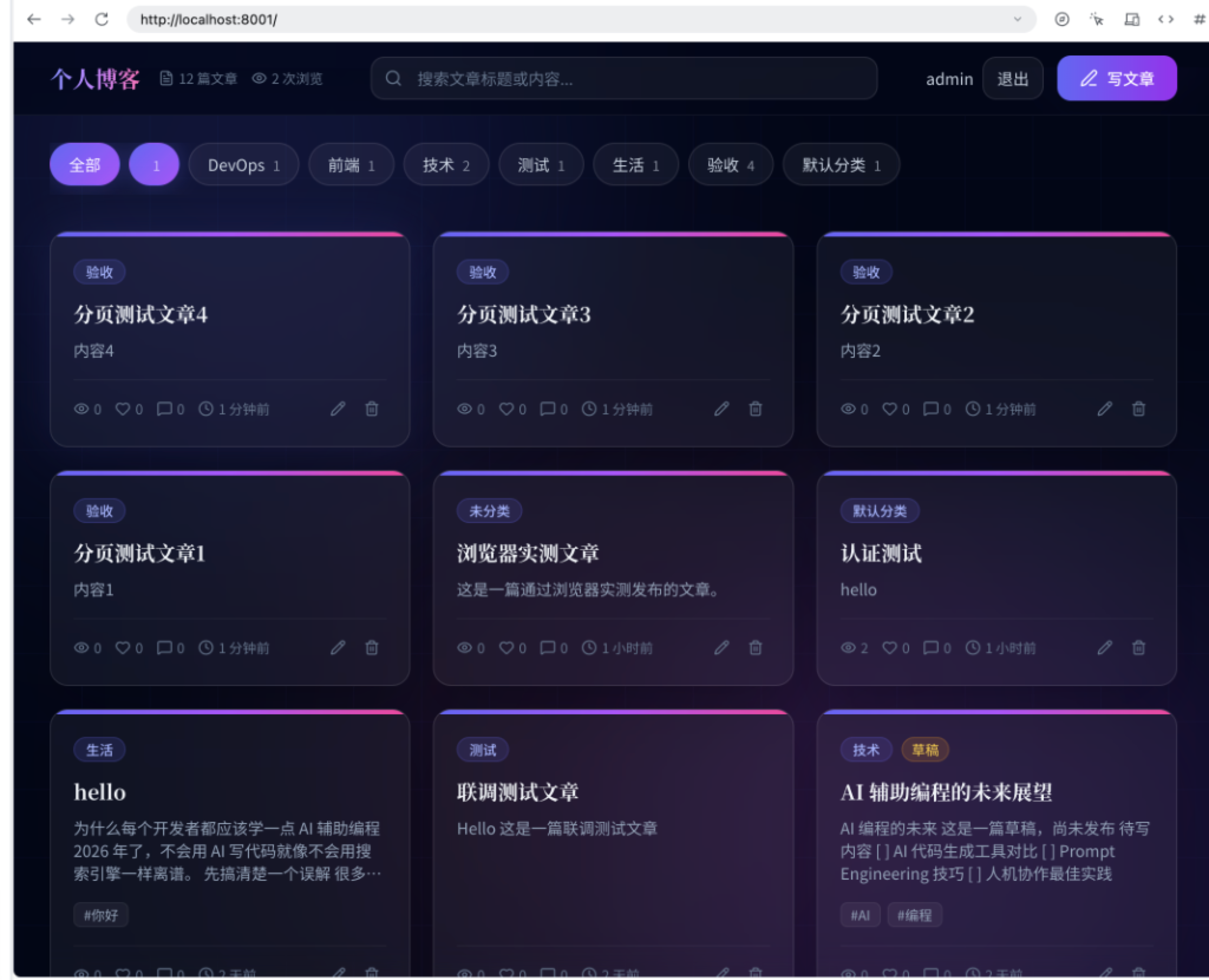Delete the article 分页测试文章1 via trash icon

tap(372, 648)
